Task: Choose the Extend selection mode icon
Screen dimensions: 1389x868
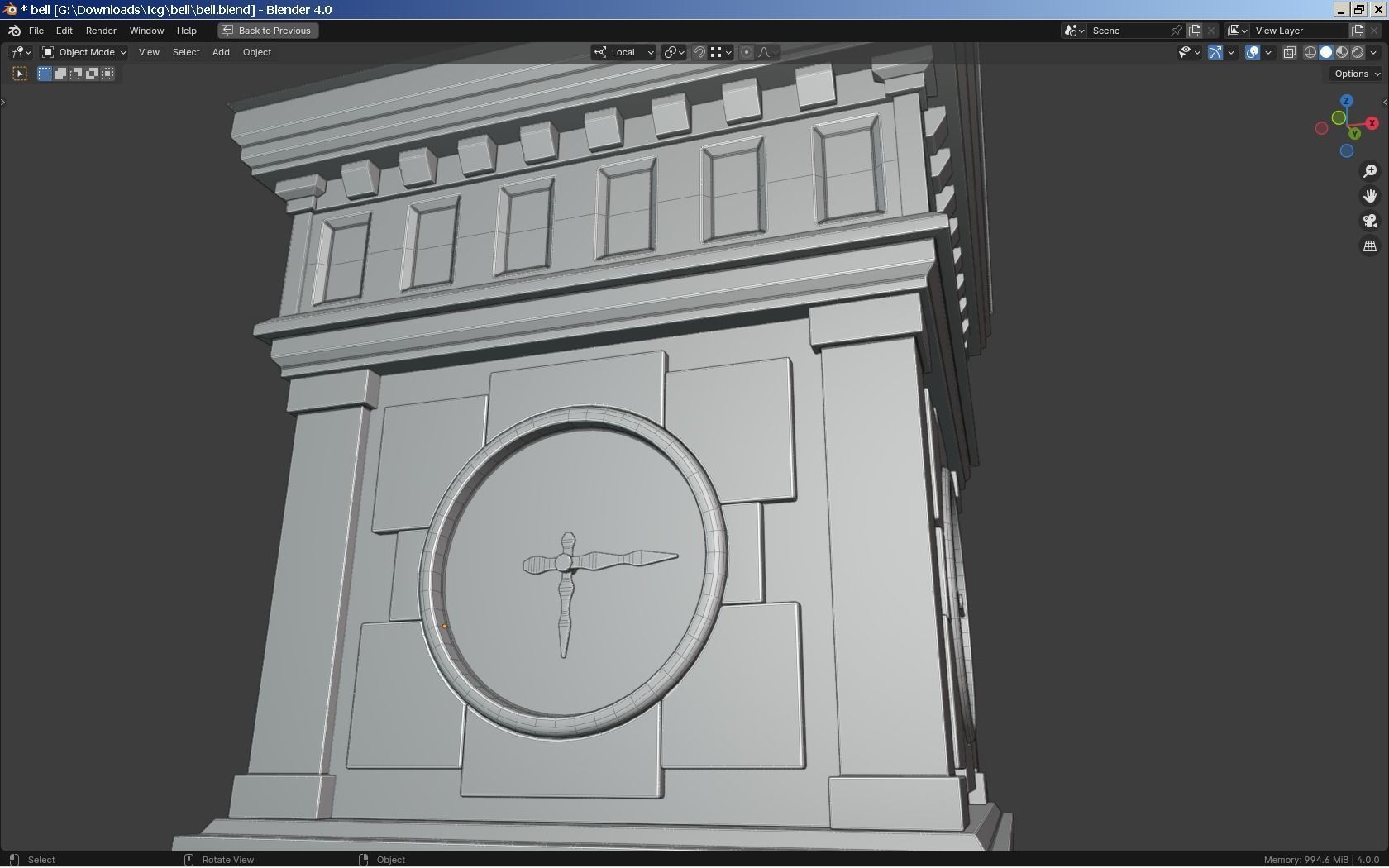Action: (60, 74)
